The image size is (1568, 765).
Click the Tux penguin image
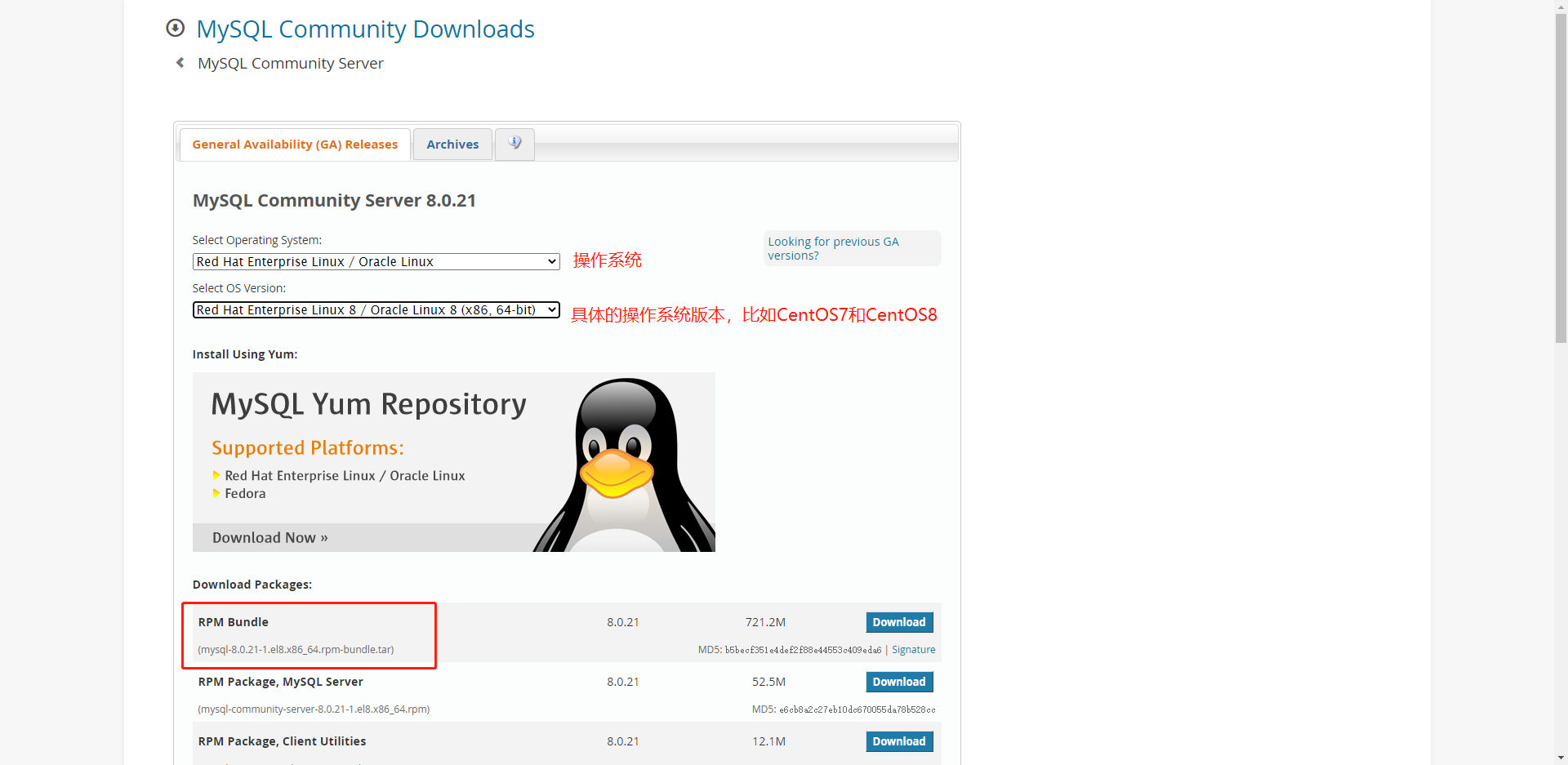tap(625, 464)
